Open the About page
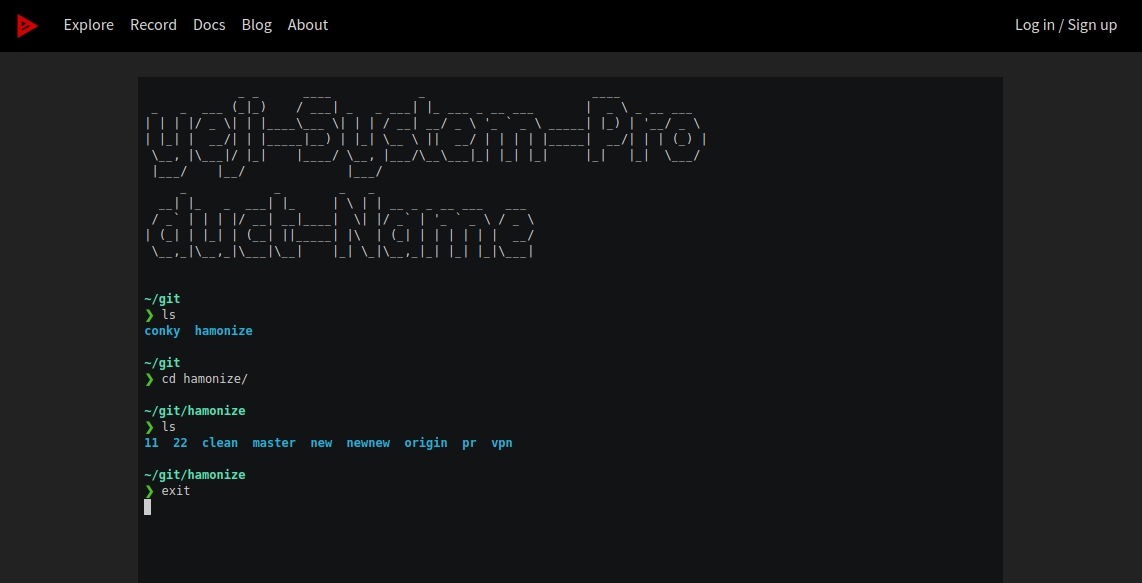Viewport: 1142px width, 583px height. click(307, 25)
